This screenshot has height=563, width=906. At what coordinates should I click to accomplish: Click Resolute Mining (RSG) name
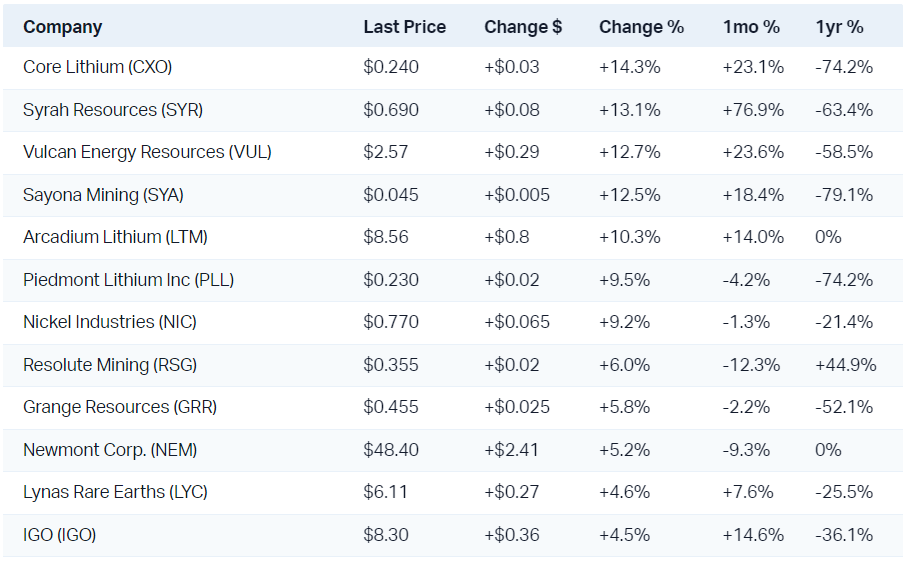(x=109, y=365)
